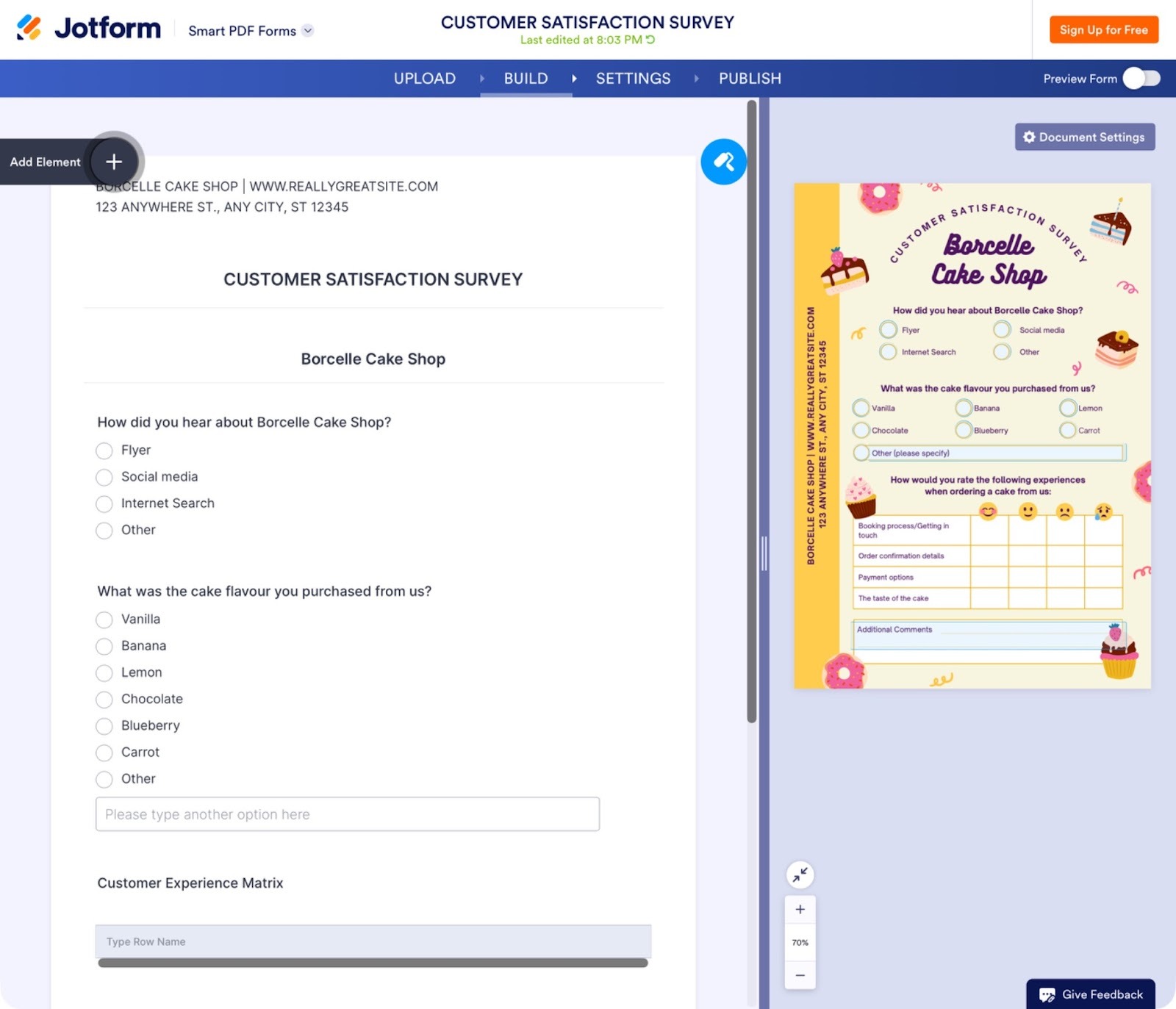This screenshot has height=1009, width=1176.
Task: Click the Please type another option field
Action: (x=346, y=814)
